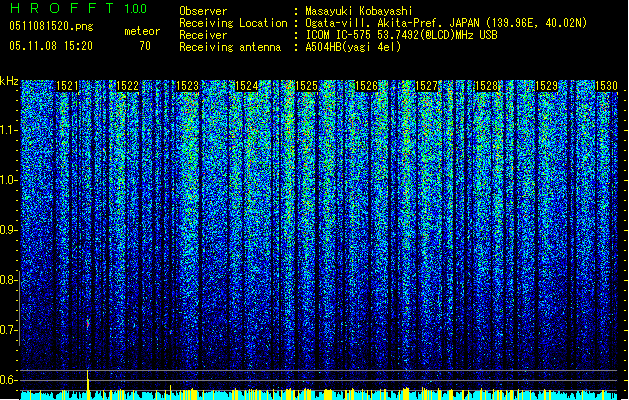Select the filename 0511081520.png

[x=51, y=26]
